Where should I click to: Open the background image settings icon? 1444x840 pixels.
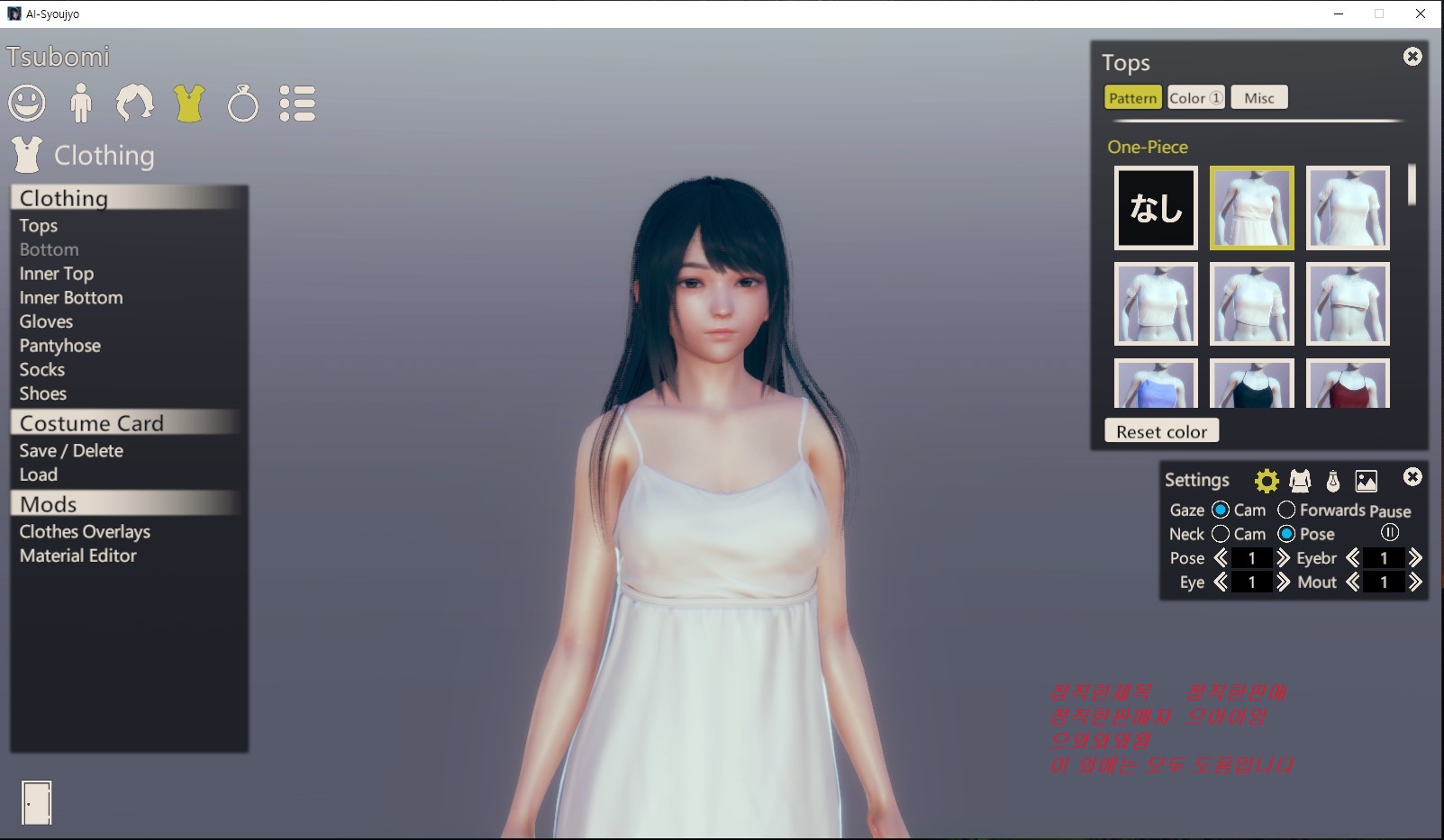(1367, 481)
